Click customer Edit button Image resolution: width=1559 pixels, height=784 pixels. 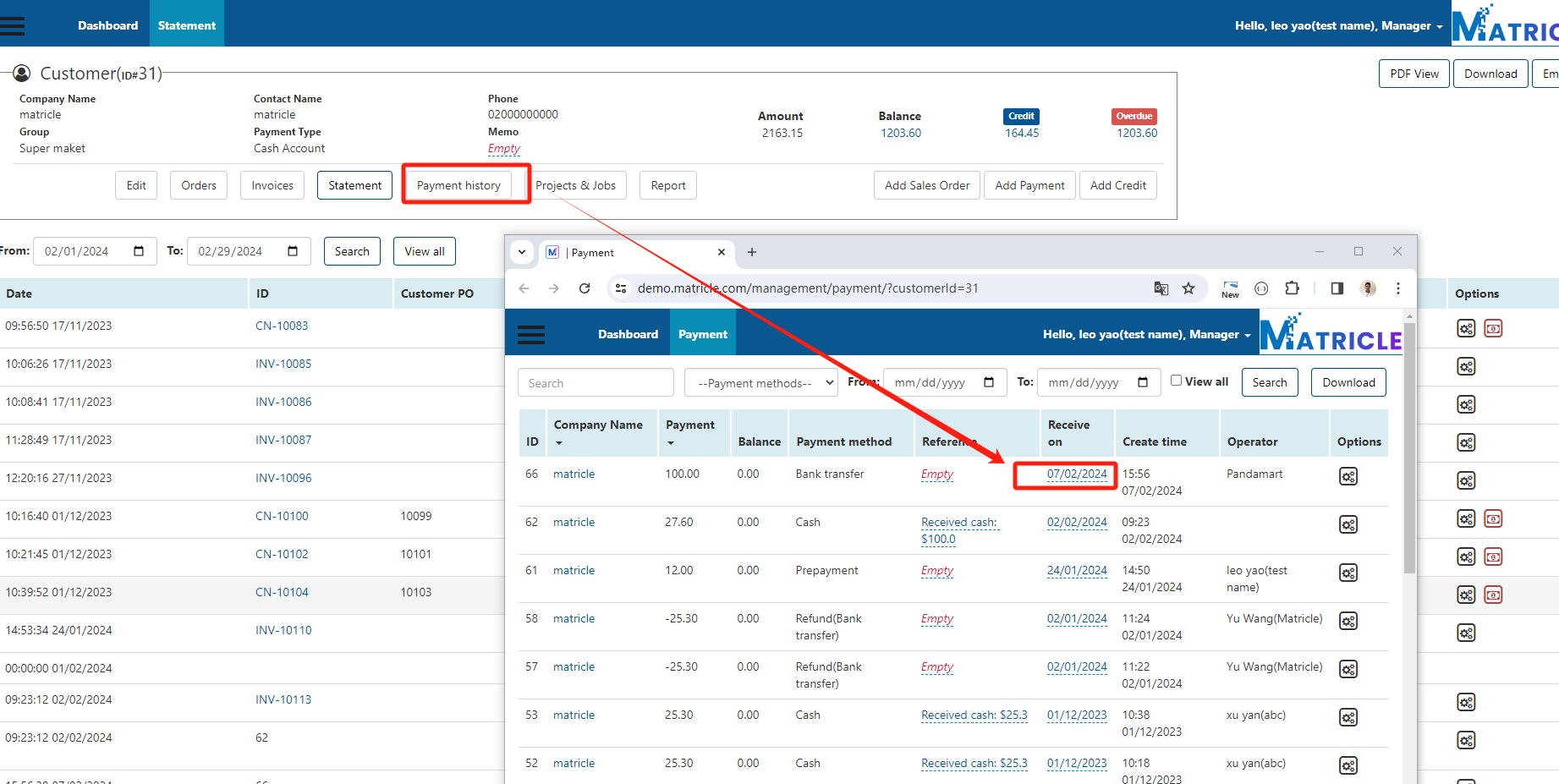pos(136,185)
